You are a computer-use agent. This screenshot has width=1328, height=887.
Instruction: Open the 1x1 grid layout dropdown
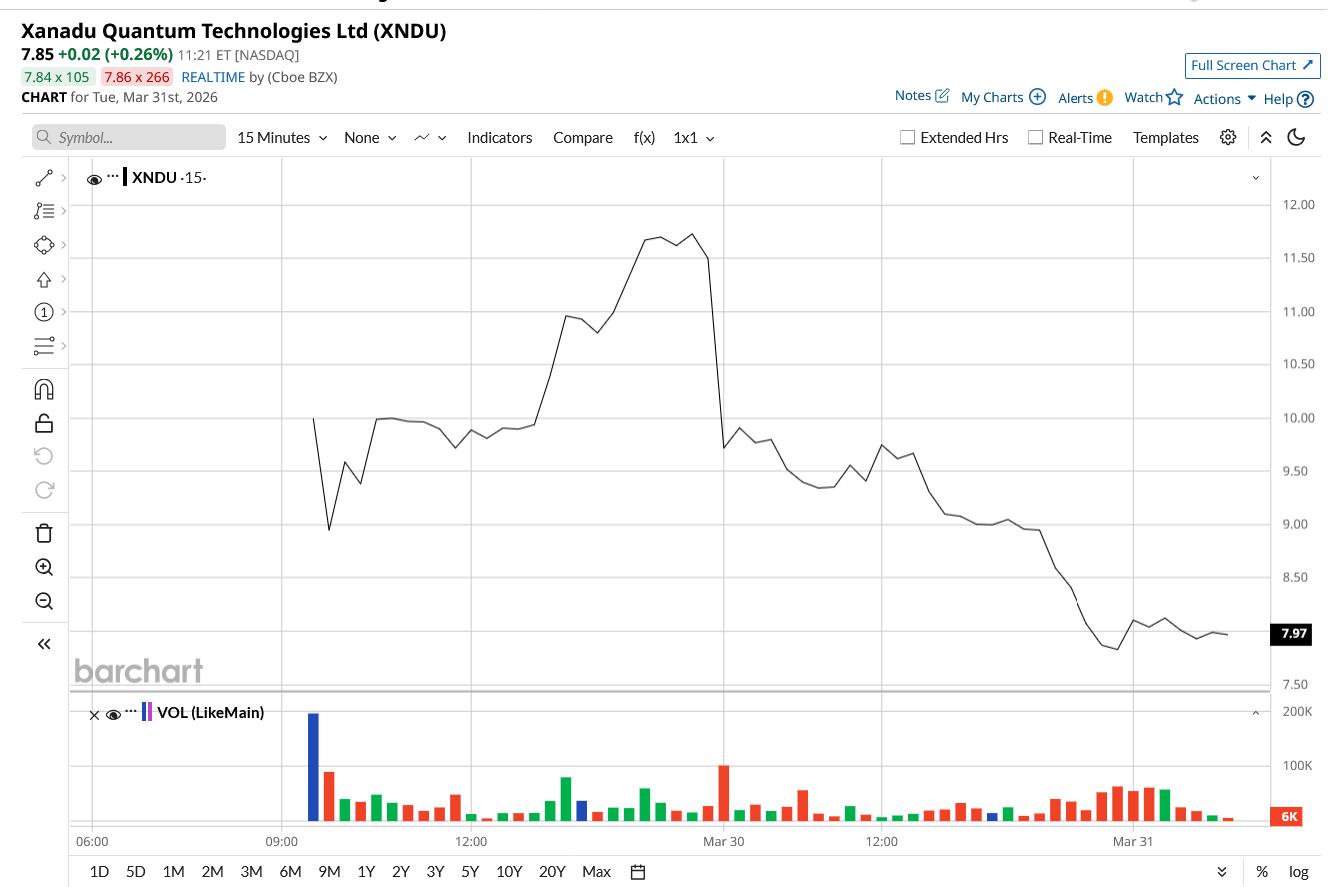click(694, 138)
